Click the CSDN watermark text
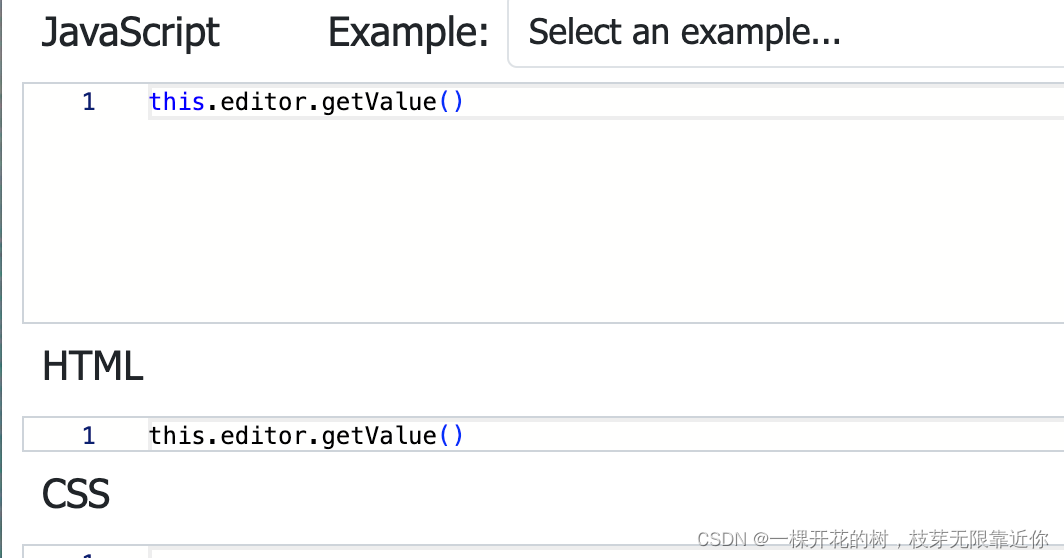This screenshot has width=1064, height=558. [873, 539]
